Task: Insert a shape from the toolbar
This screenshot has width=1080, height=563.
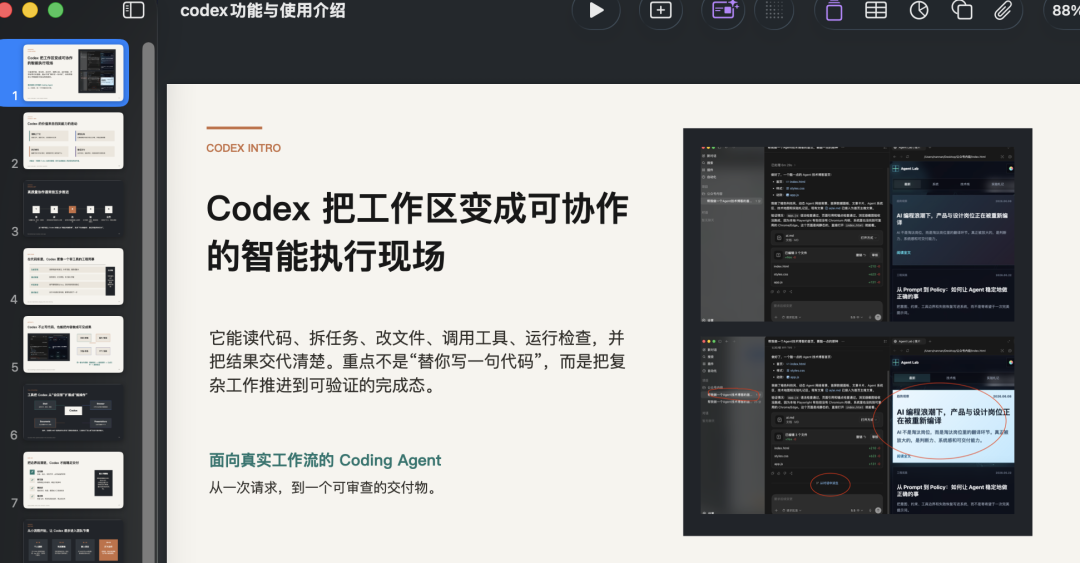Action: (962, 10)
